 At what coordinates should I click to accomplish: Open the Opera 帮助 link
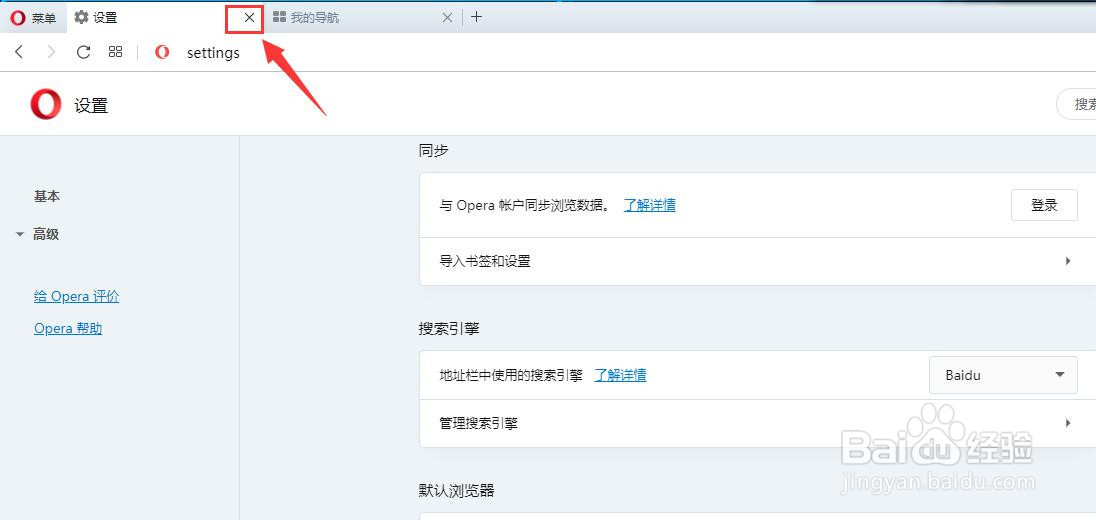tap(68, 328)
